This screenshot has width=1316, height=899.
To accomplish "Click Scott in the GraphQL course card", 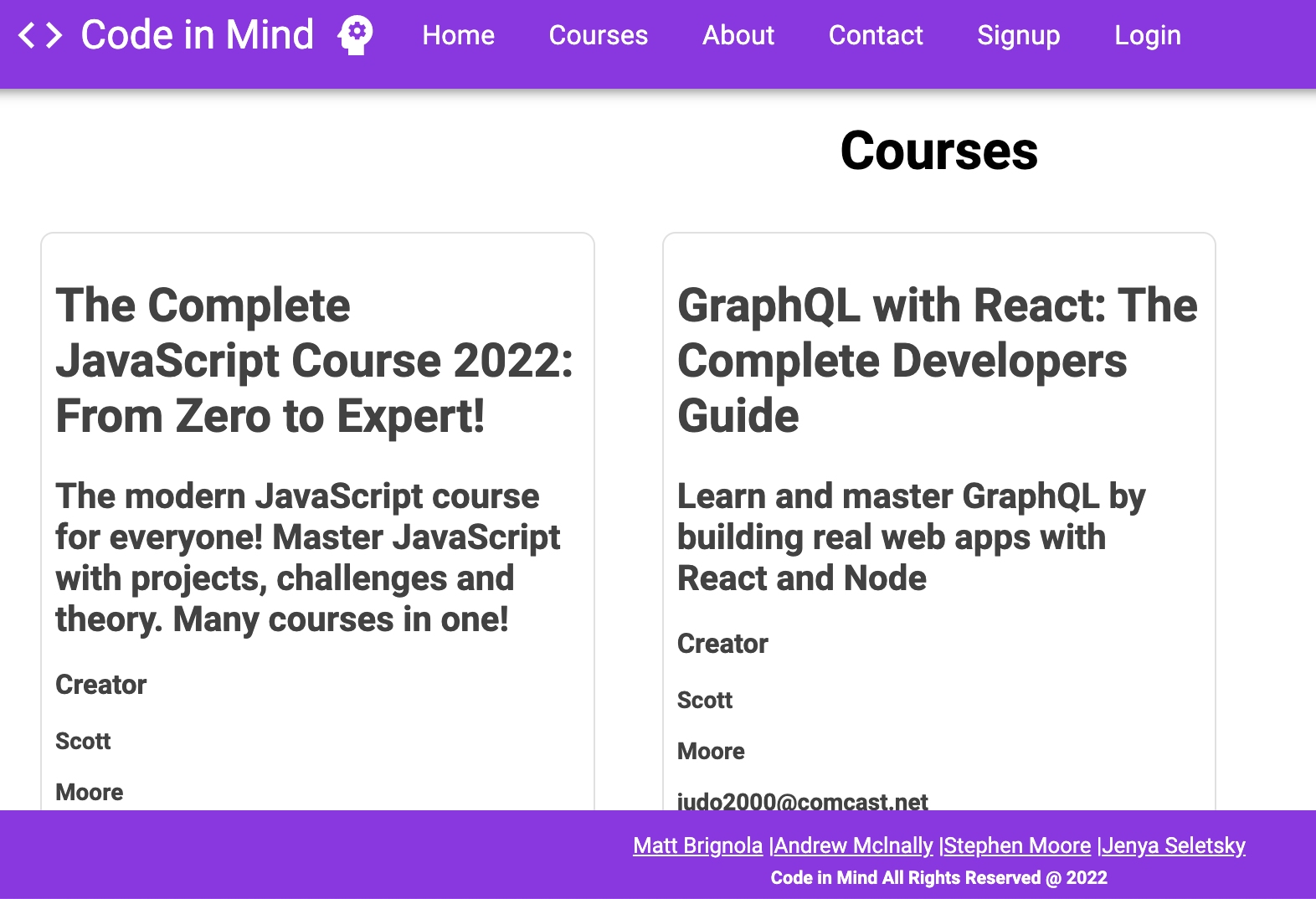I will (x=705, y=700).
